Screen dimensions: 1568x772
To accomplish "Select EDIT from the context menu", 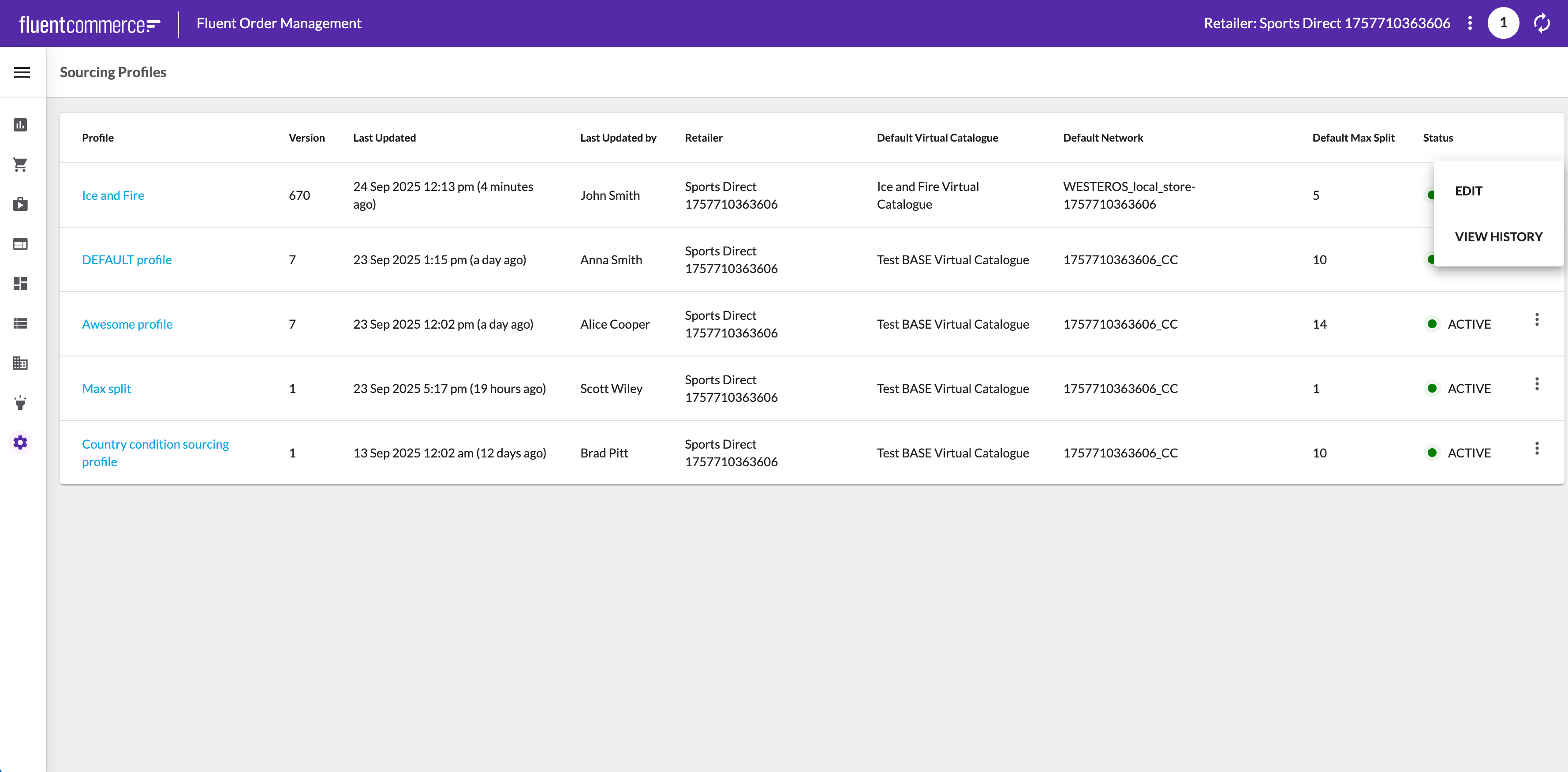I will coord(1468,191).
